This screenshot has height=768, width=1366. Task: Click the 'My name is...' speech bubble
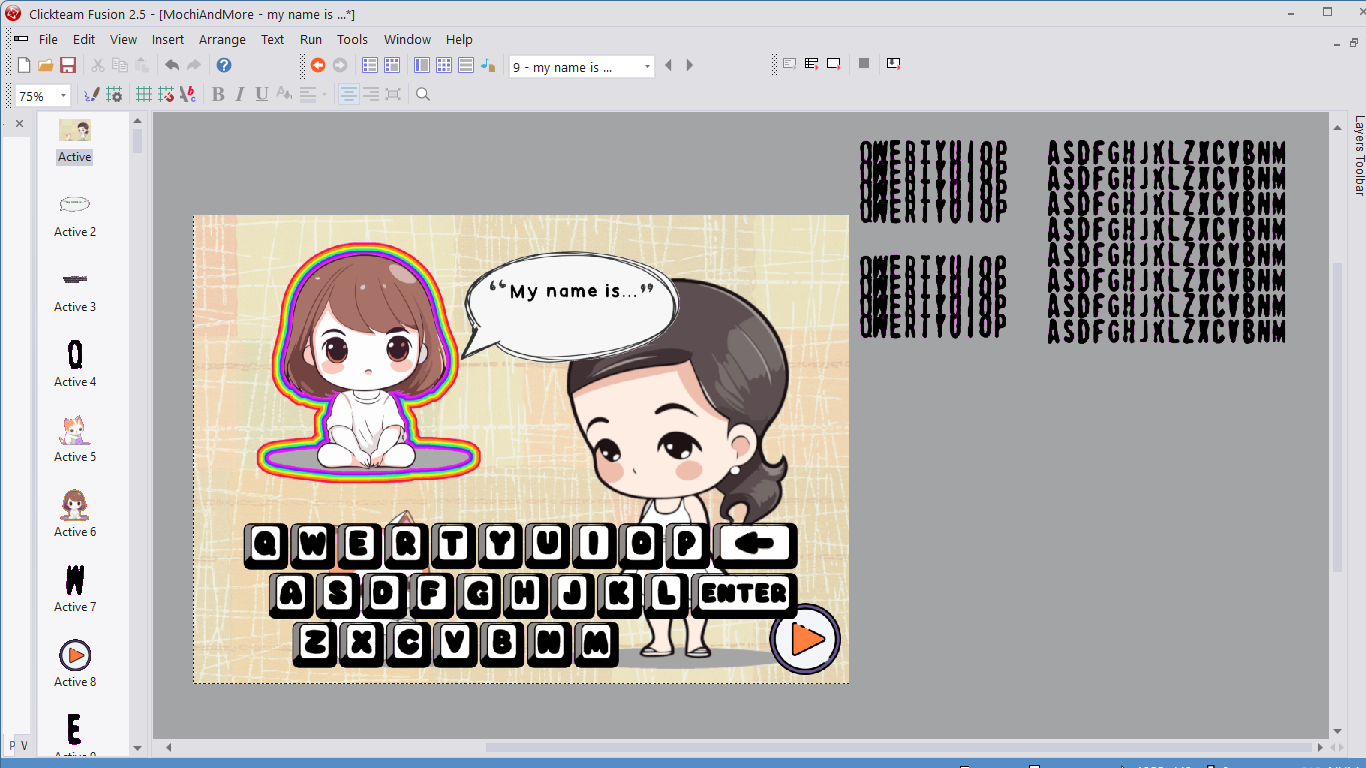[x=571, y=304]
